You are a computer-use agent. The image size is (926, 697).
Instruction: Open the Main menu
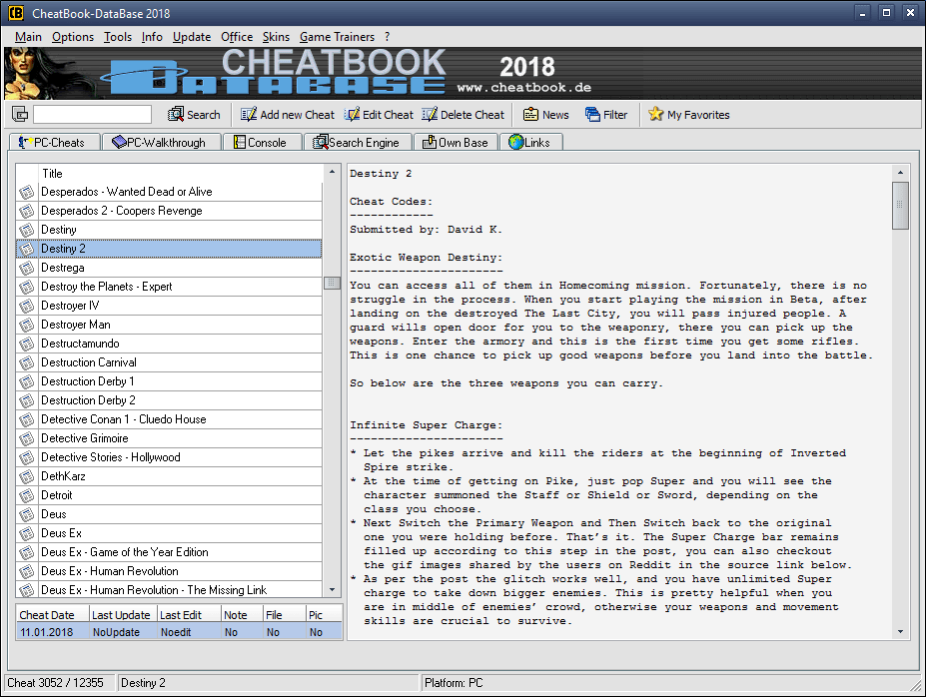point(28,37)
